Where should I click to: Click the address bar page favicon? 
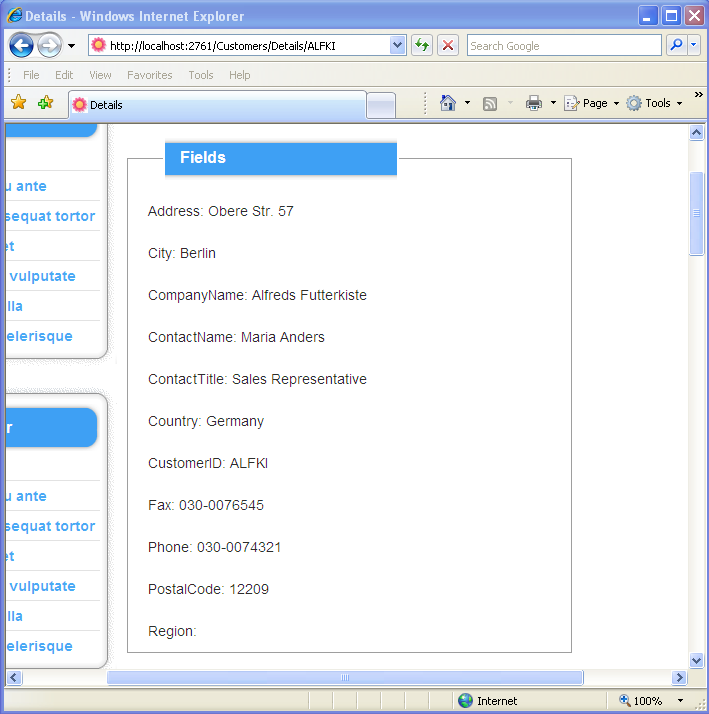[98, 45]
